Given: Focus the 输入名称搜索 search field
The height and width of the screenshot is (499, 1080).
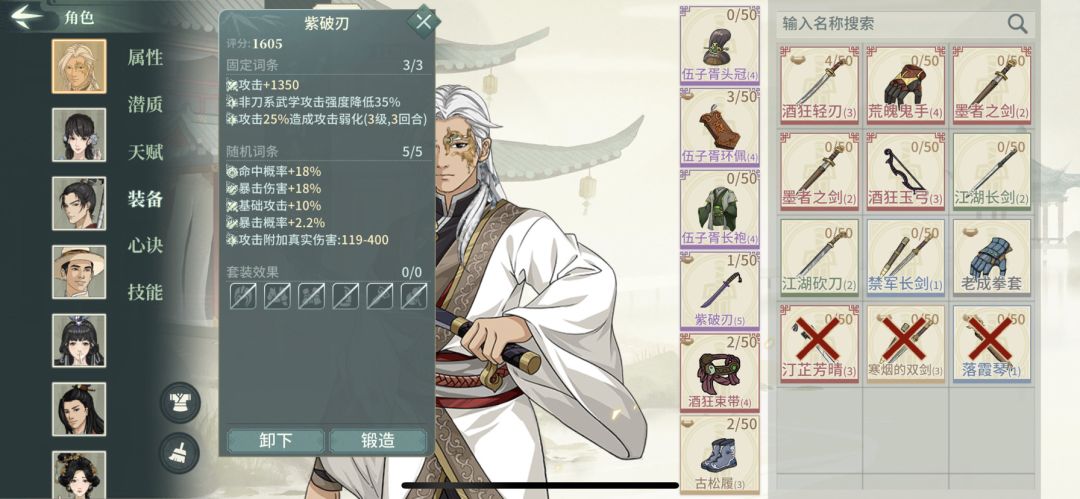Looking at the screenshot, I should [x=894, y=24].
